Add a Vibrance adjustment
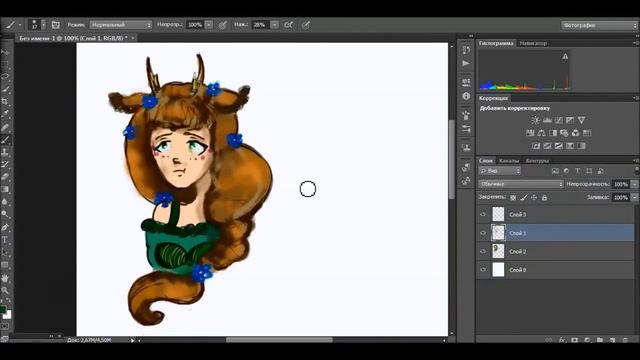Image resolution: width=640 pixels, height=360 pixels. (x=570, y=120)
